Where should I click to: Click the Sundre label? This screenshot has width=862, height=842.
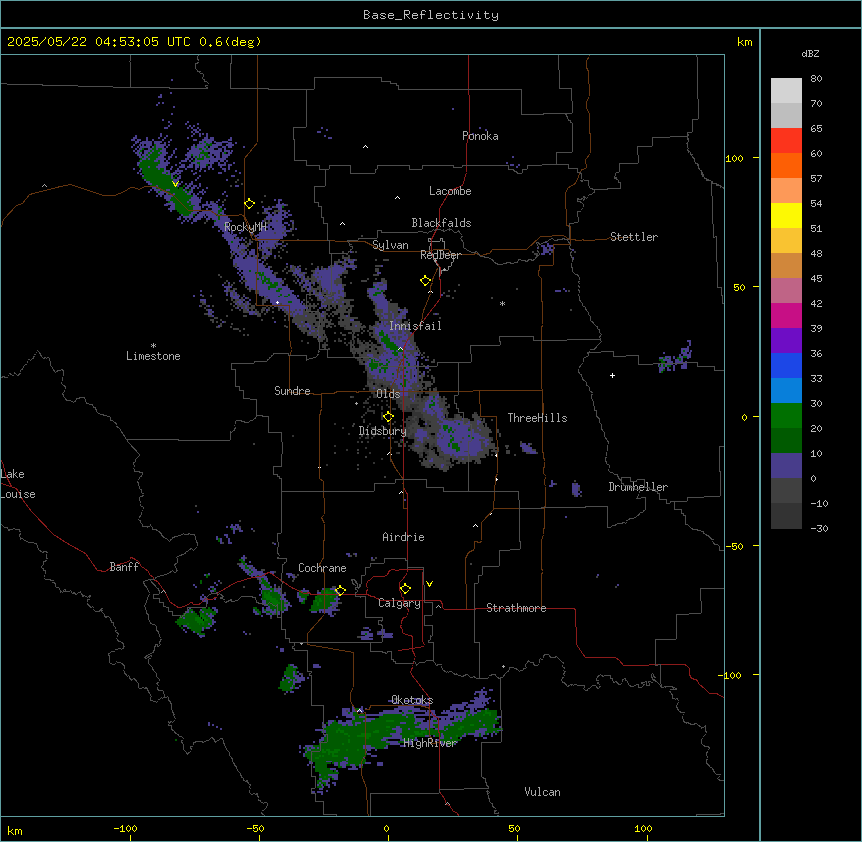[x=292, y=391]
